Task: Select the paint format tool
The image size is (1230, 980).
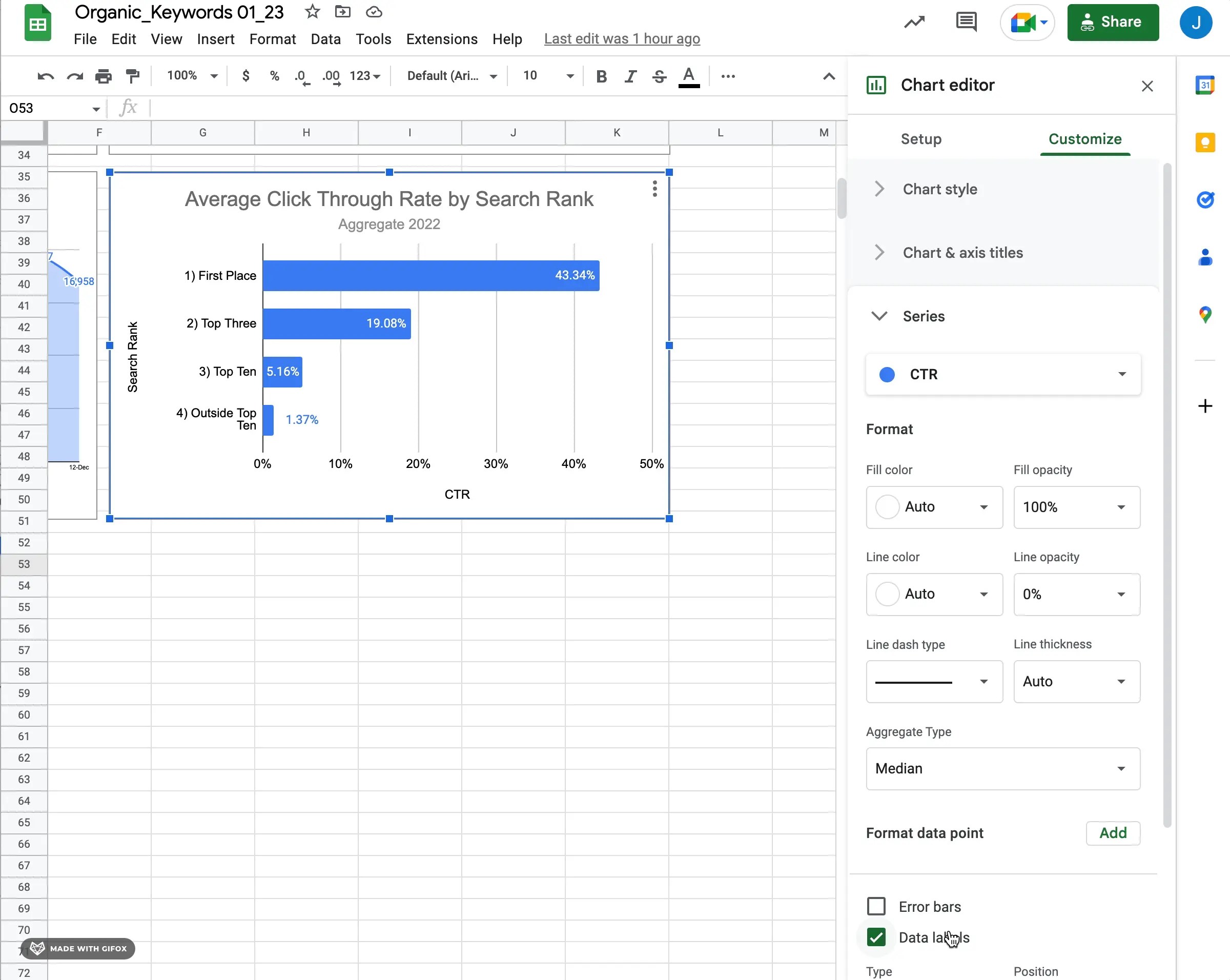Action: click(x=132, y=76)
